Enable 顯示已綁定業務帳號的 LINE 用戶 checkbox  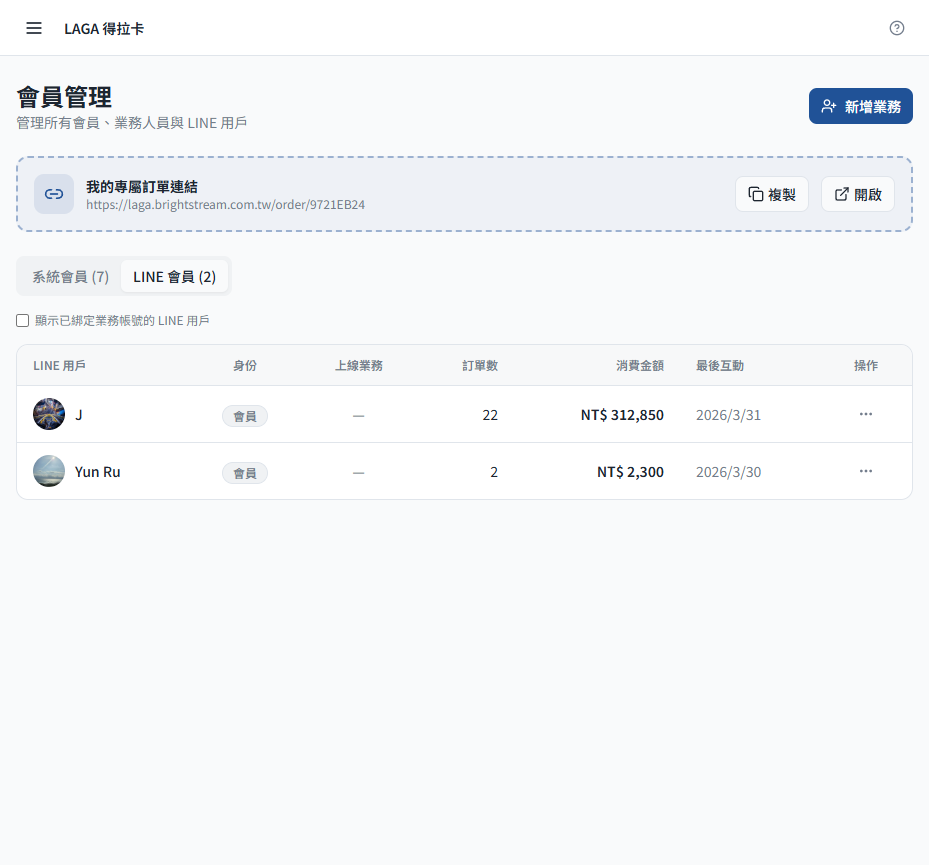tap(23, 321)
